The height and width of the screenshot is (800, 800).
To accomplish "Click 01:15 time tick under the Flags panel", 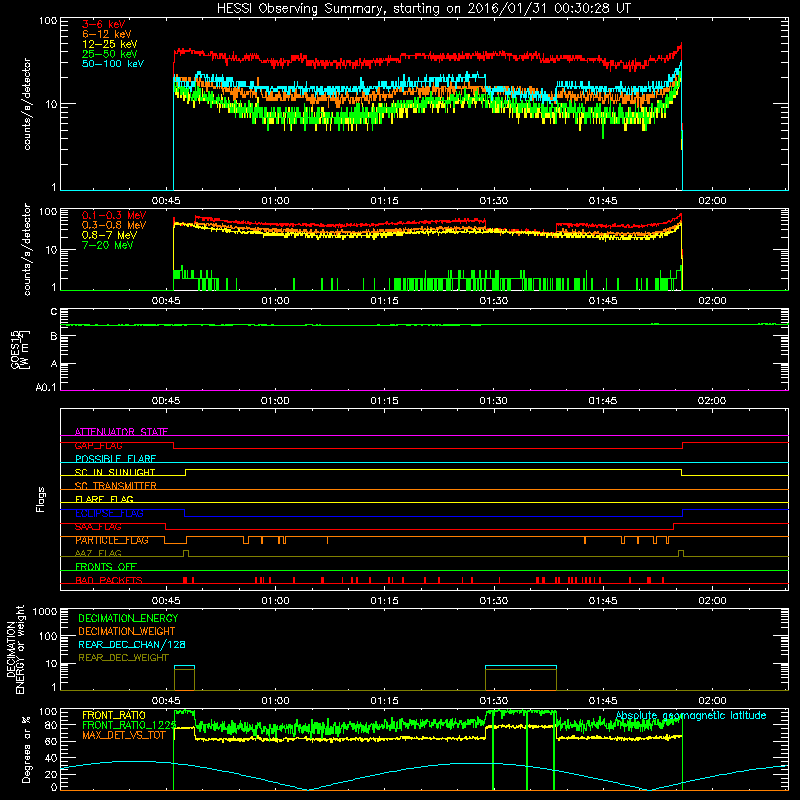I will (x=384, y=601).
